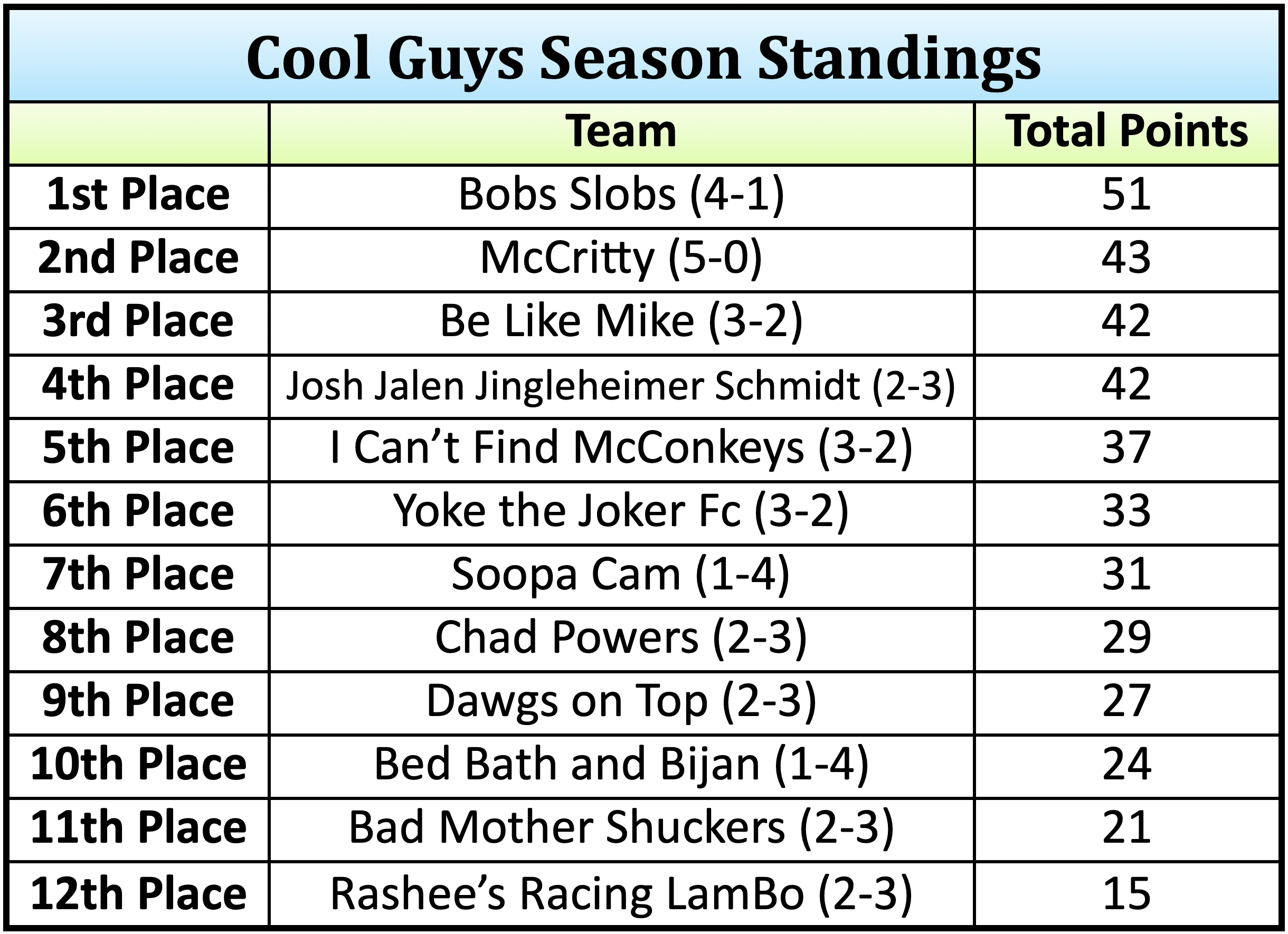
Task: Click the 1st Place row label
Action: coord(138,195)
